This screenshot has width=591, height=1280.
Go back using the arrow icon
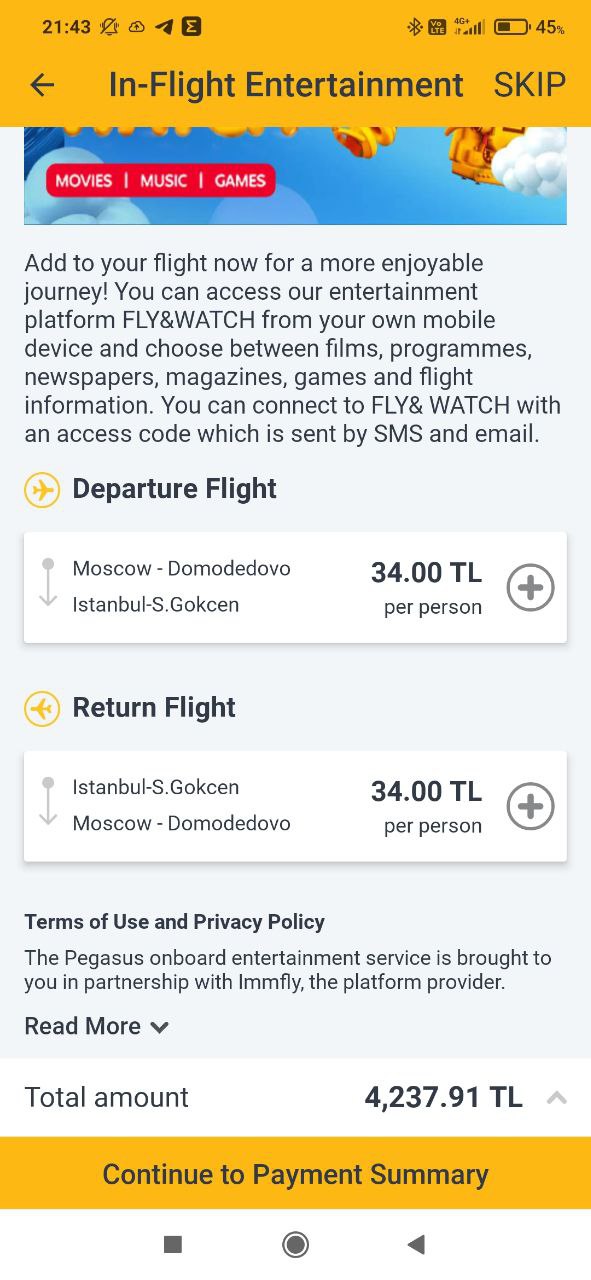pyautogui.click(x=42, y=85)
